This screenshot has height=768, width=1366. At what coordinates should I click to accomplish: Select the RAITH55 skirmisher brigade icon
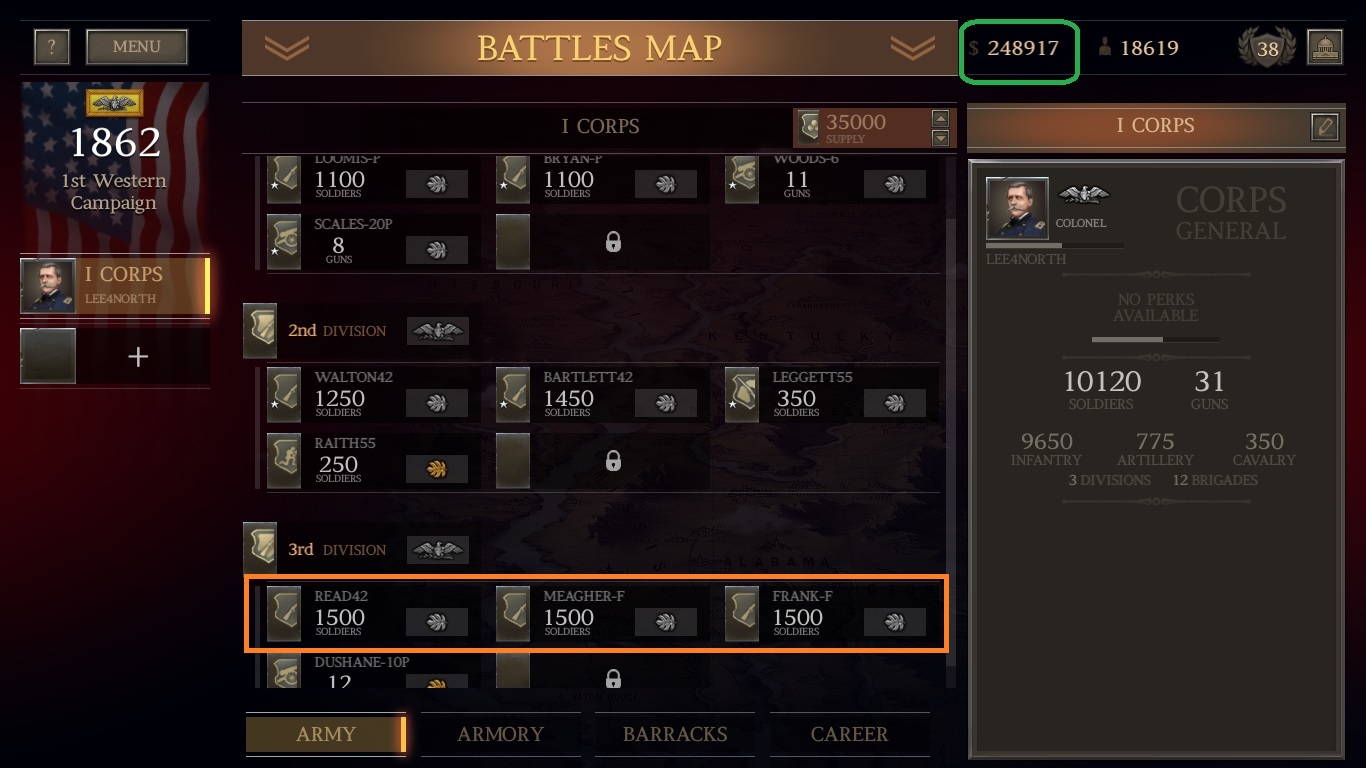pos(284,461)
